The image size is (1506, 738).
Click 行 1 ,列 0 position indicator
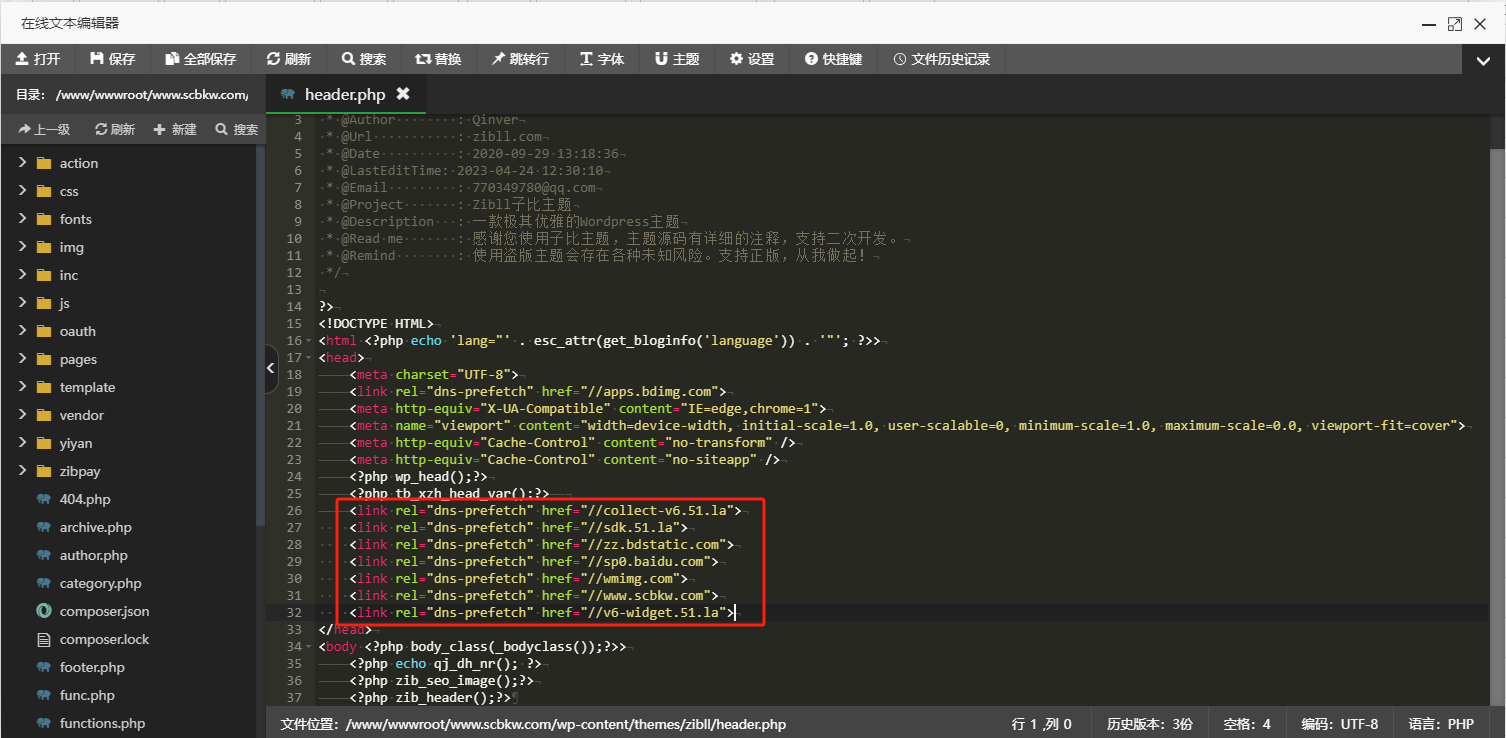[1042, 724]
